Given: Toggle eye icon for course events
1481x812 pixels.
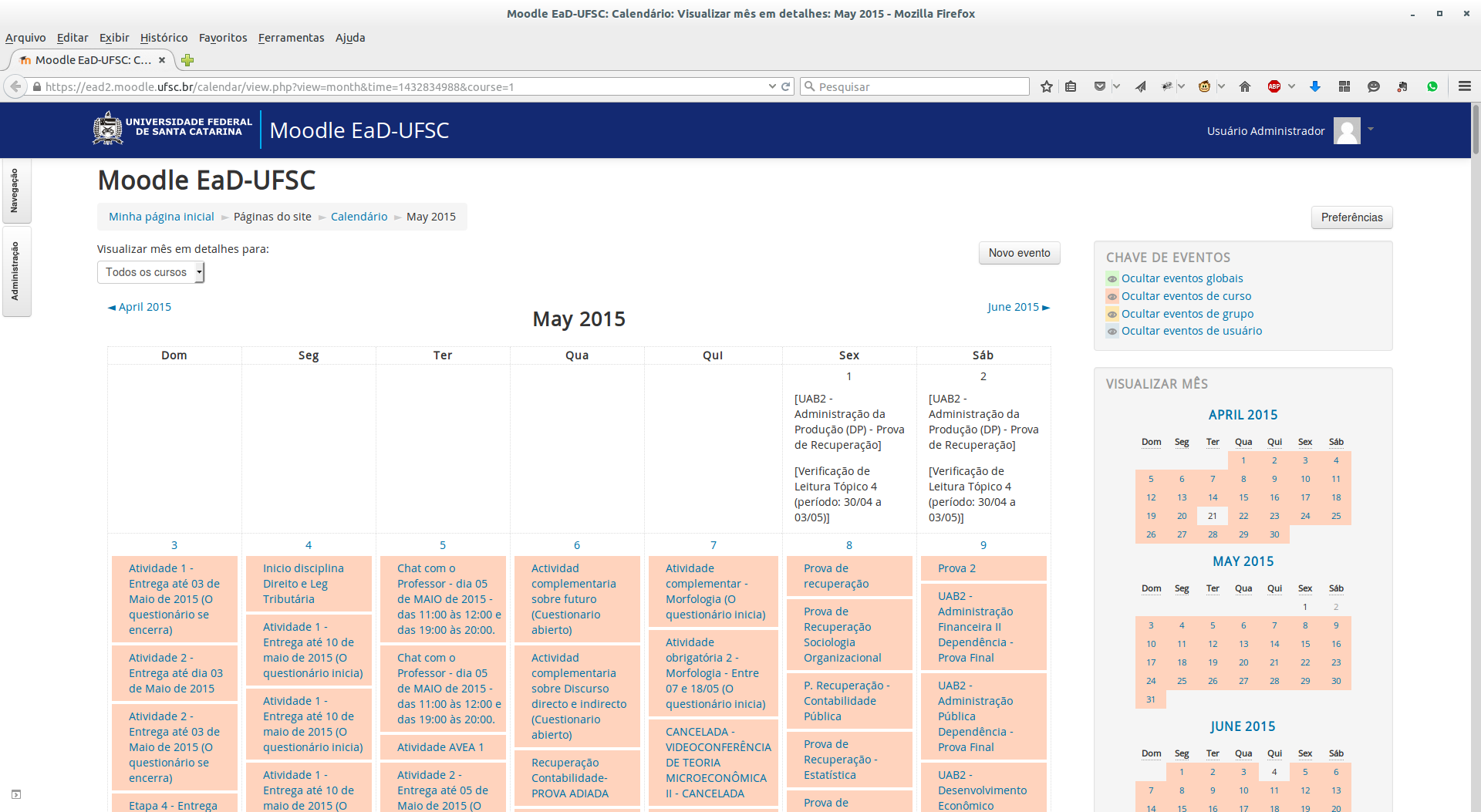Looking at the screenshot, I should [1112, 297].
